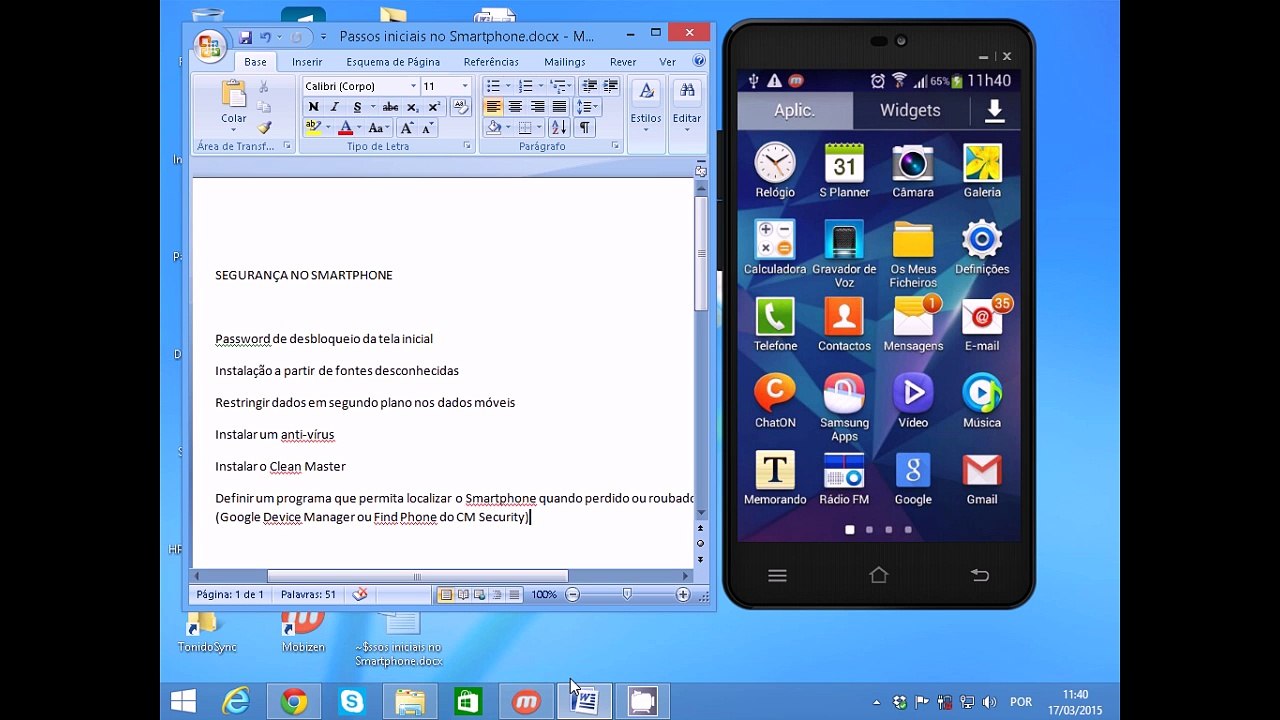1280x720 pixels.
Task: Switch to the Rever ribbon tab
Action: [623, 62]
